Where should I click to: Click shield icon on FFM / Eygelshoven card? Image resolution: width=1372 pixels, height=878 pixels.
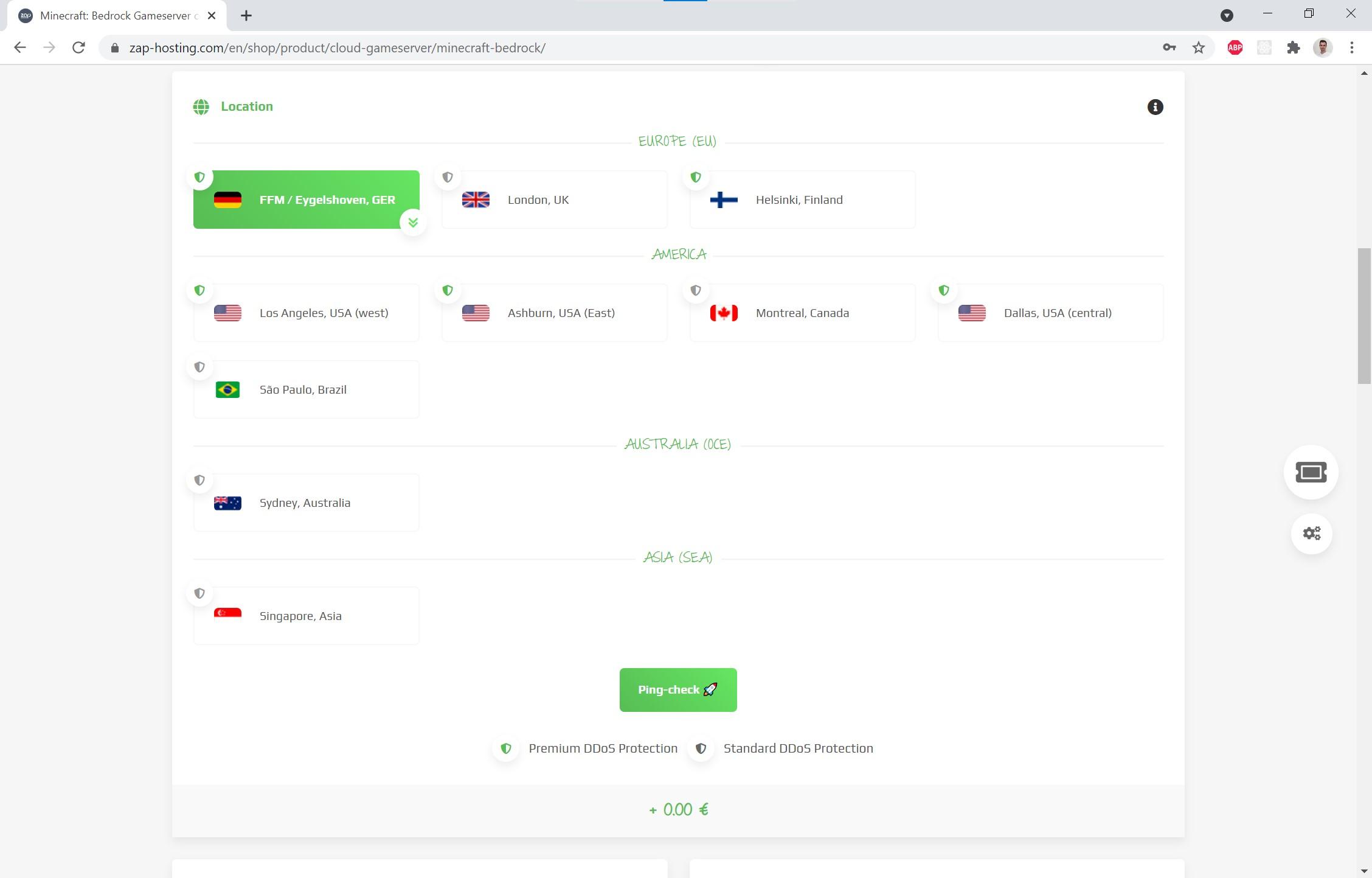[199, 178]
